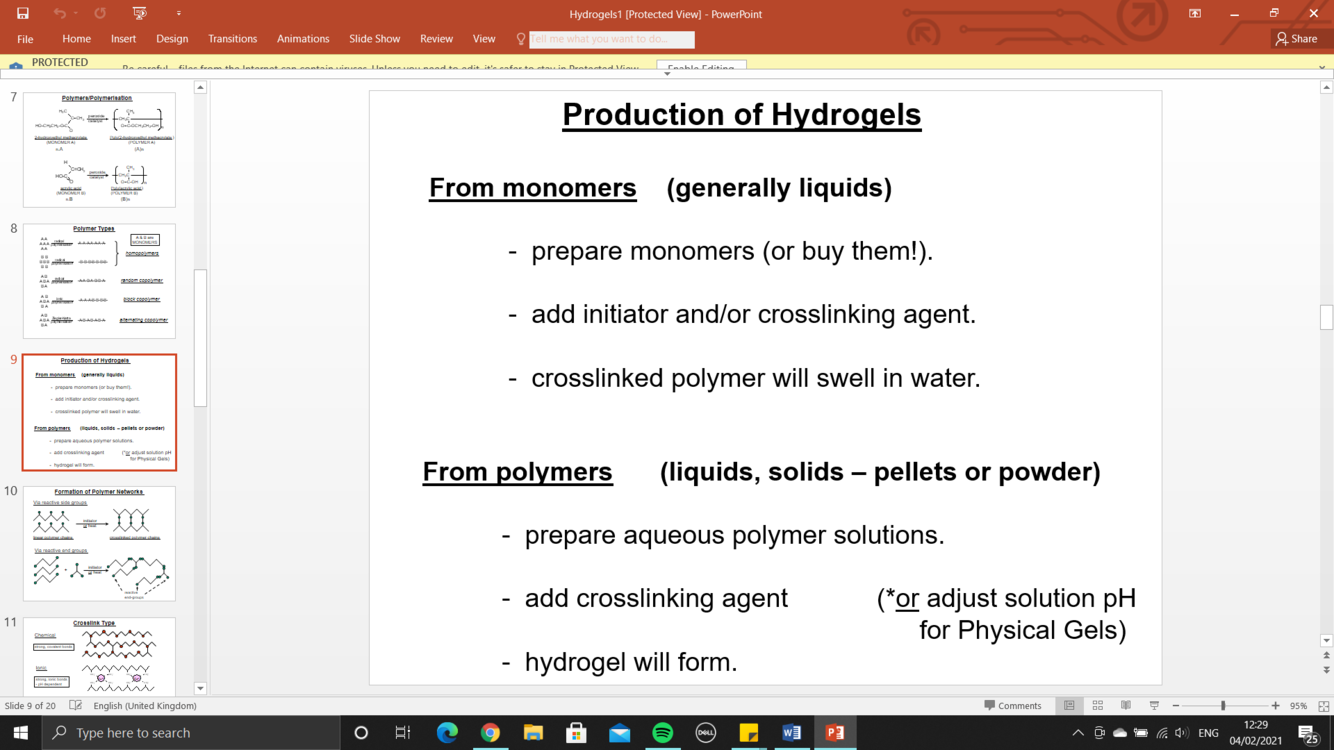Select slide 7 Polymers/Polymerisation thumbnail
The width and height of the screenshot is (1334, 750).
click(x=99, y=150)
